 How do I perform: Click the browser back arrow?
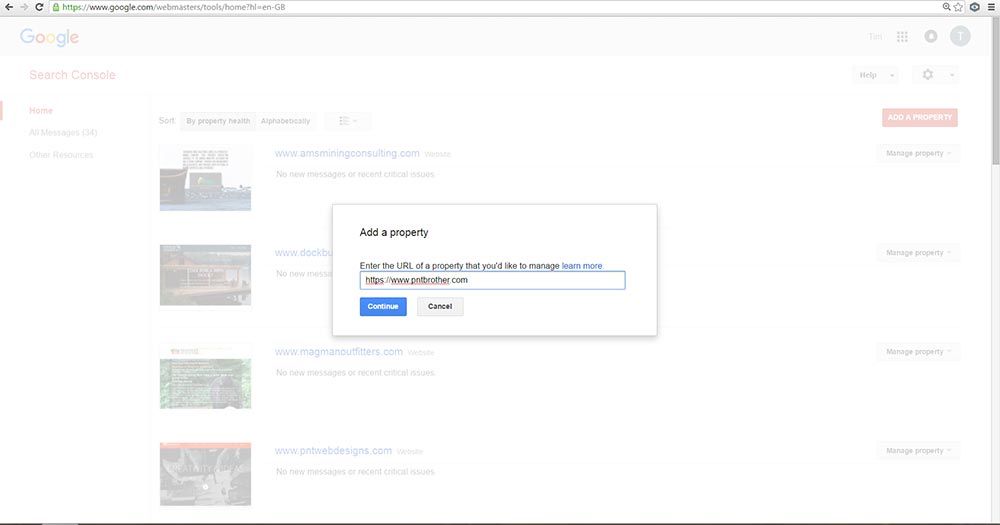click(8, 7)
